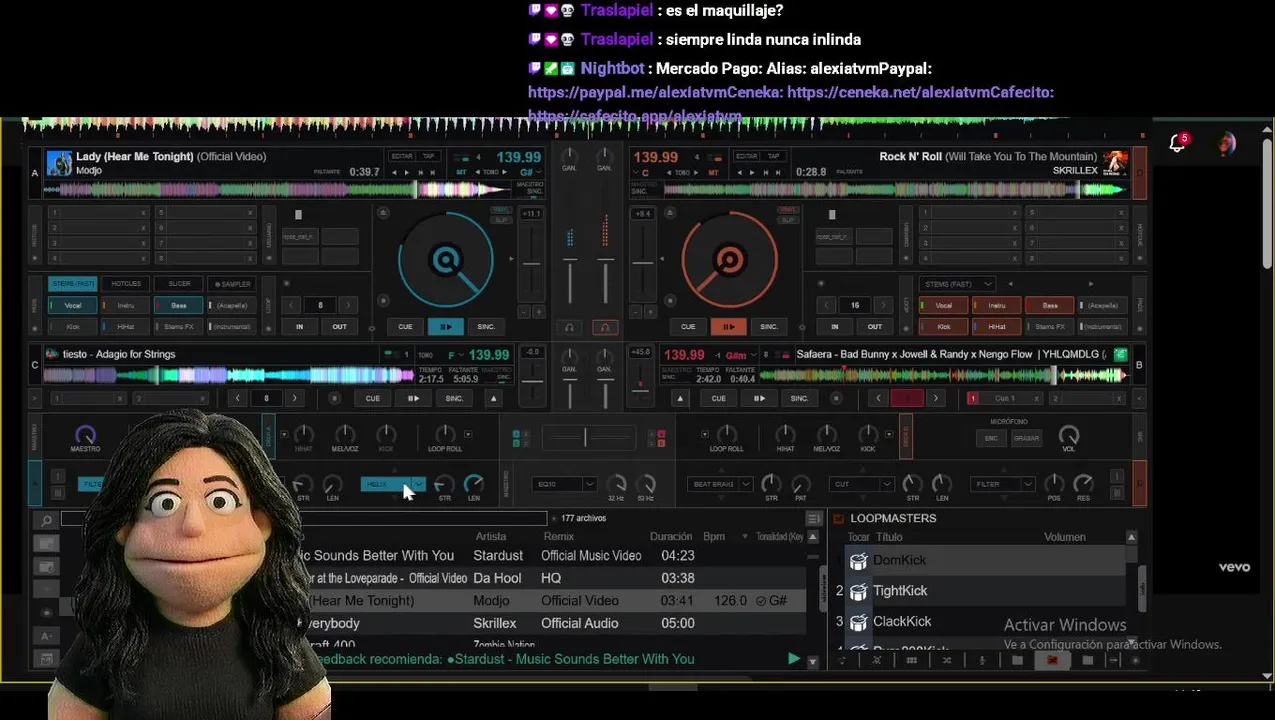Adjust deck A pitch fader

coord(531,264)
